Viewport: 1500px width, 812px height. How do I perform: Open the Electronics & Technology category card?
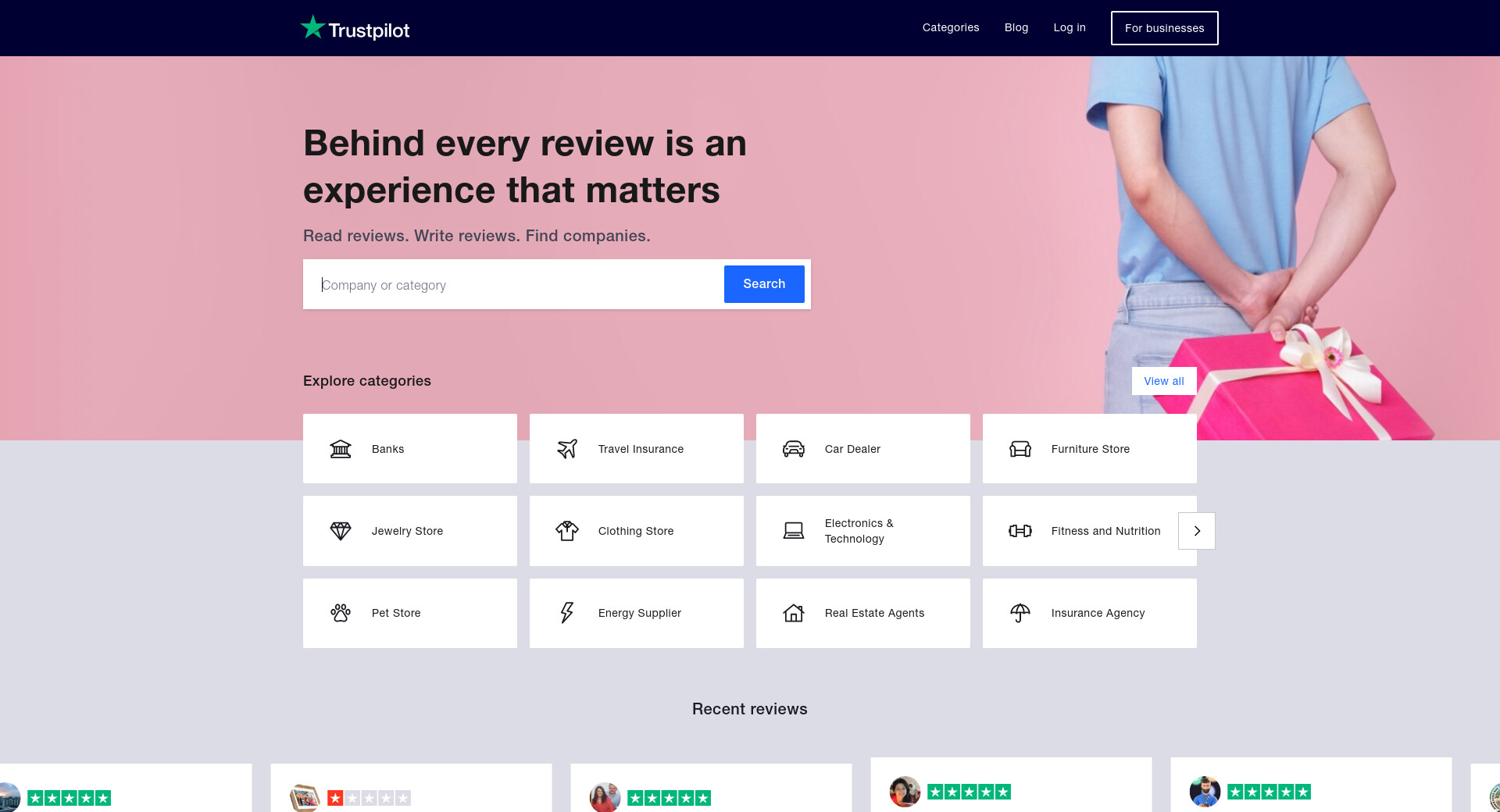point(862,531)
